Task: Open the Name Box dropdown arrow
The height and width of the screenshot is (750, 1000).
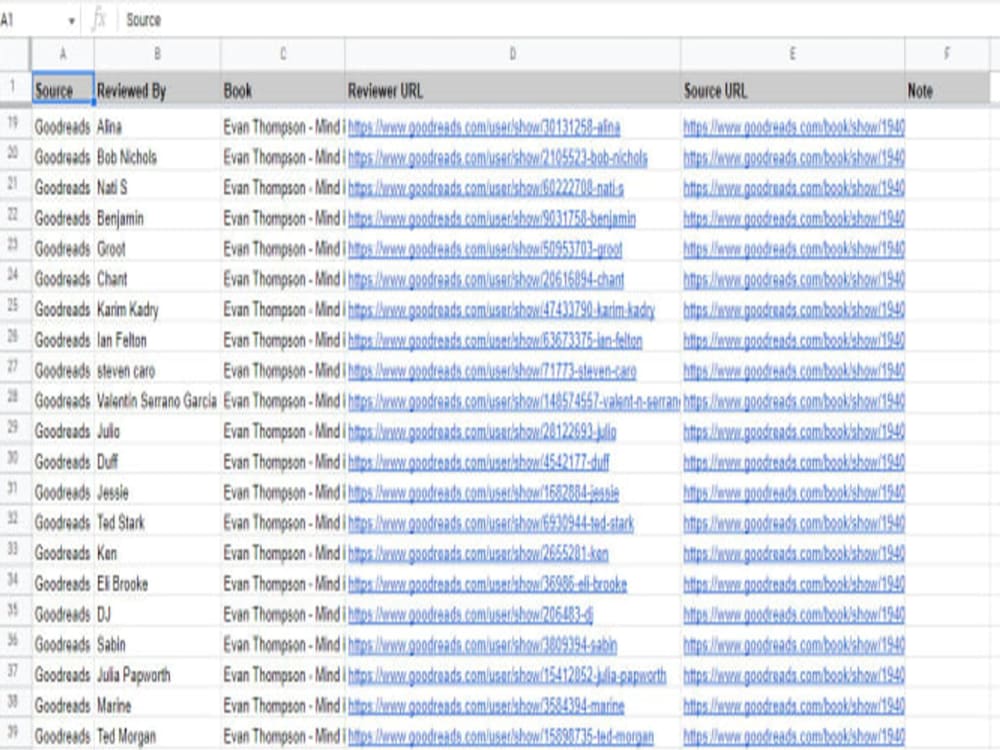Action: click(71, 21)
